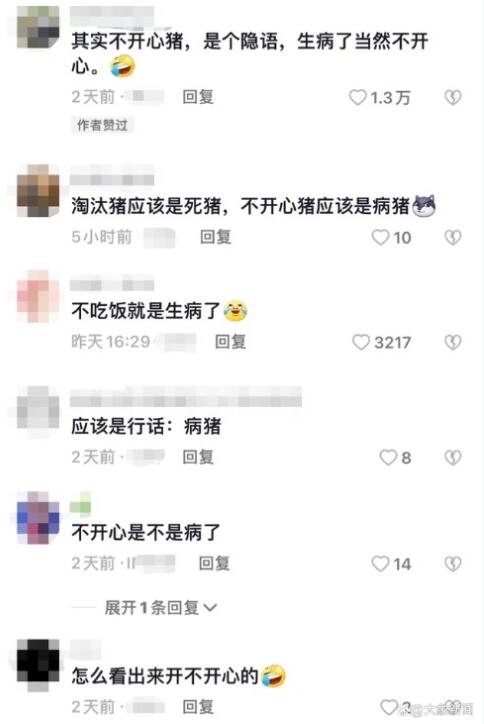Dislike the 不开心是不是病了 comment
This screenshot has width=484, height=724.
(x=453, y=564)
